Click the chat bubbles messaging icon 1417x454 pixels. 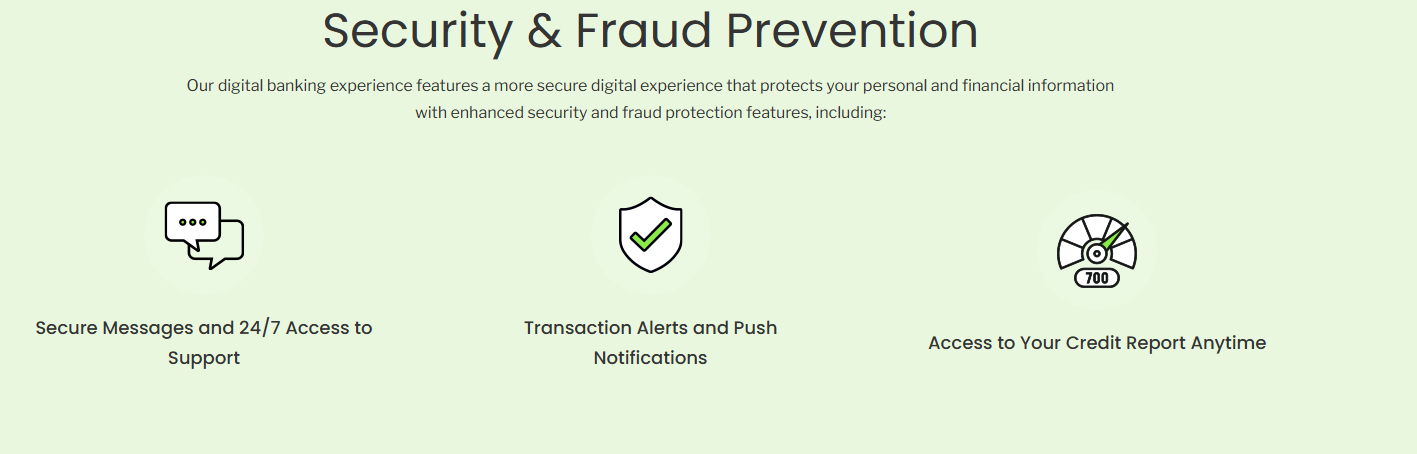pyautogui.click(x=204, y=235)
